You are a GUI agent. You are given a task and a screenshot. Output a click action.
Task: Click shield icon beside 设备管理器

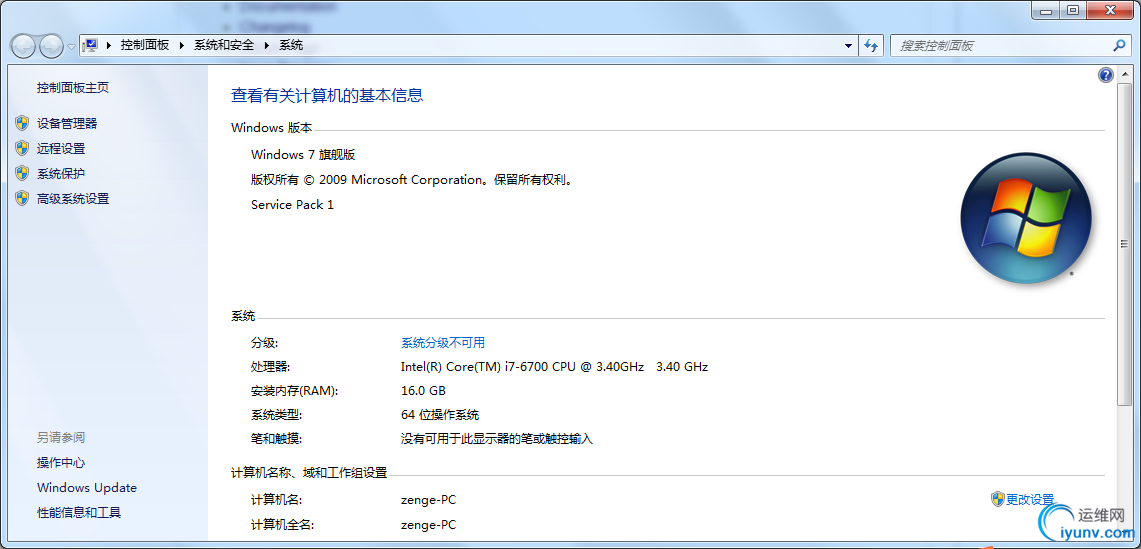[x=22, y=123]
